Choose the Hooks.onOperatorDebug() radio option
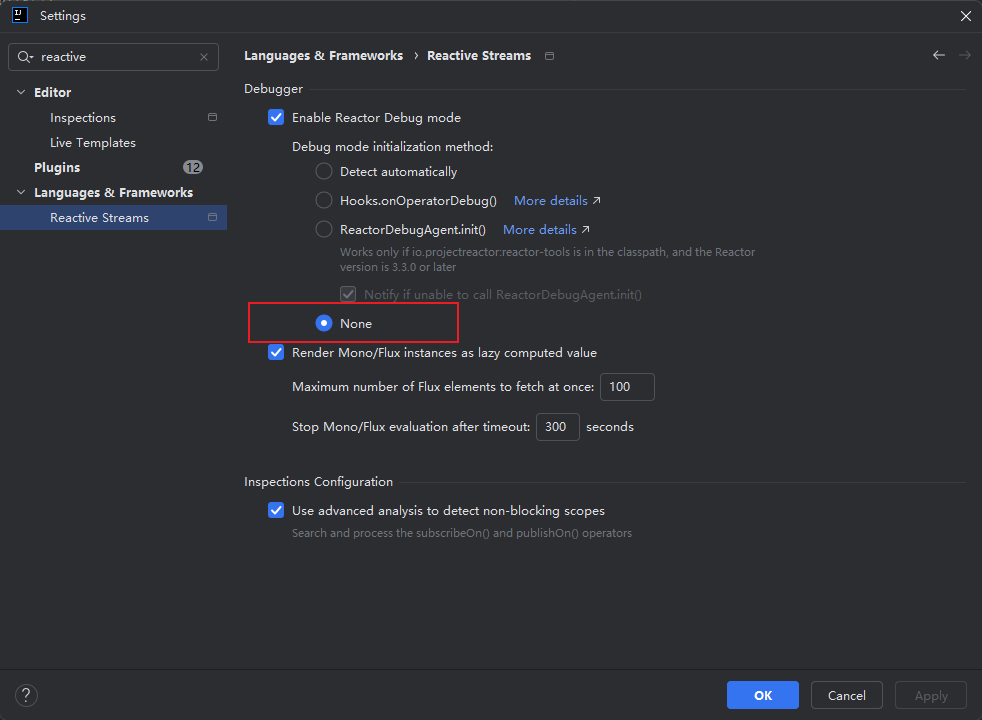The width and height of the screenshot is (982, 720). pyautogui.click(x=324, y=201)
